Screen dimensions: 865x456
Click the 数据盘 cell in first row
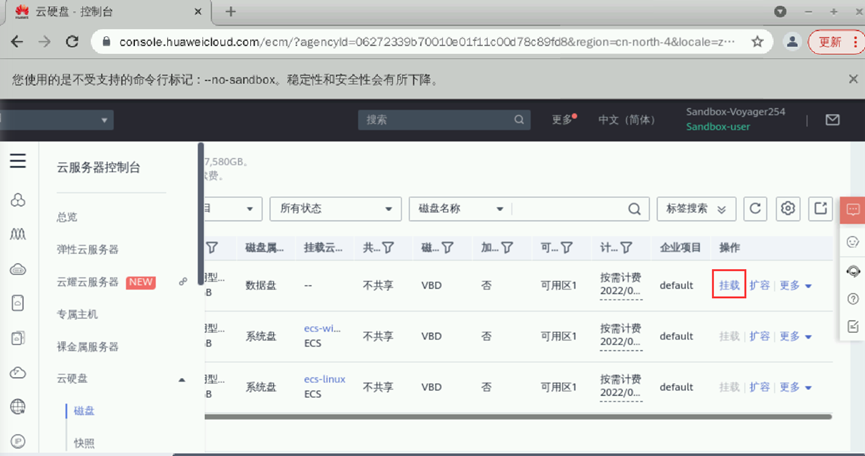[261, 286]
